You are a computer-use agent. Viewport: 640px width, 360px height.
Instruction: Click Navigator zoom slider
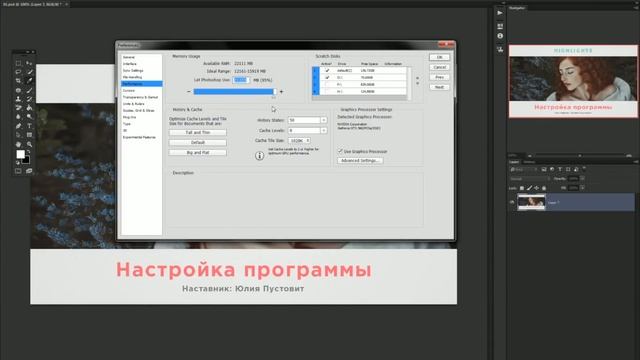(580, 156)
